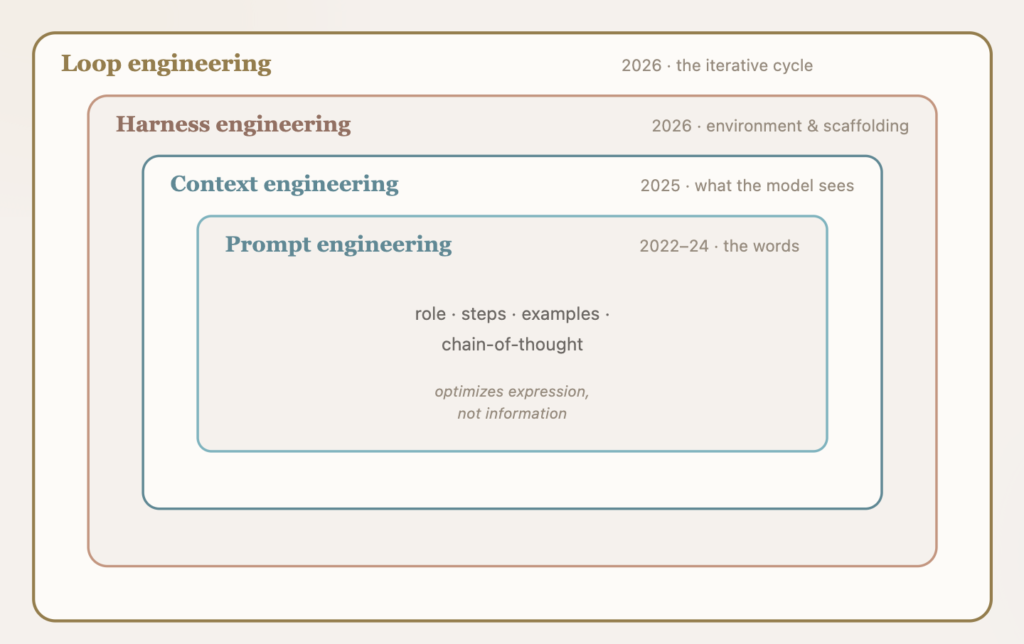The image size is (1024, 644).
Task: Select the "2026 · the iterative cycle" label
Action: (x=717, y=65)
